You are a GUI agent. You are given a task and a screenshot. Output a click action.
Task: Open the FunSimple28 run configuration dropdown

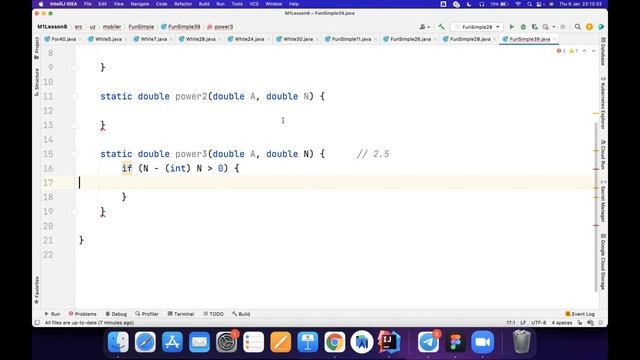[476, 27]
